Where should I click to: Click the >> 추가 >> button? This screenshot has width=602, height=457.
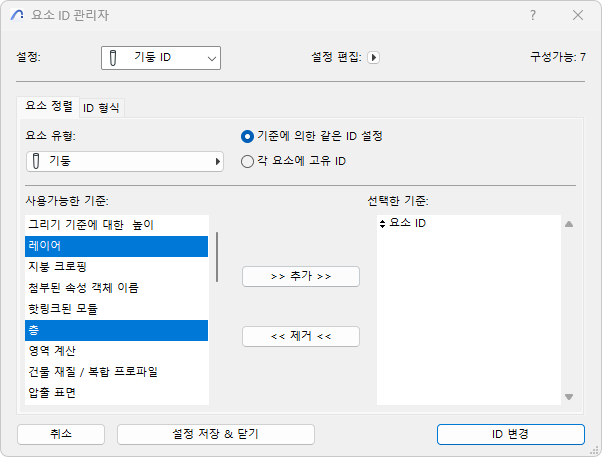(x=301, y=276)
